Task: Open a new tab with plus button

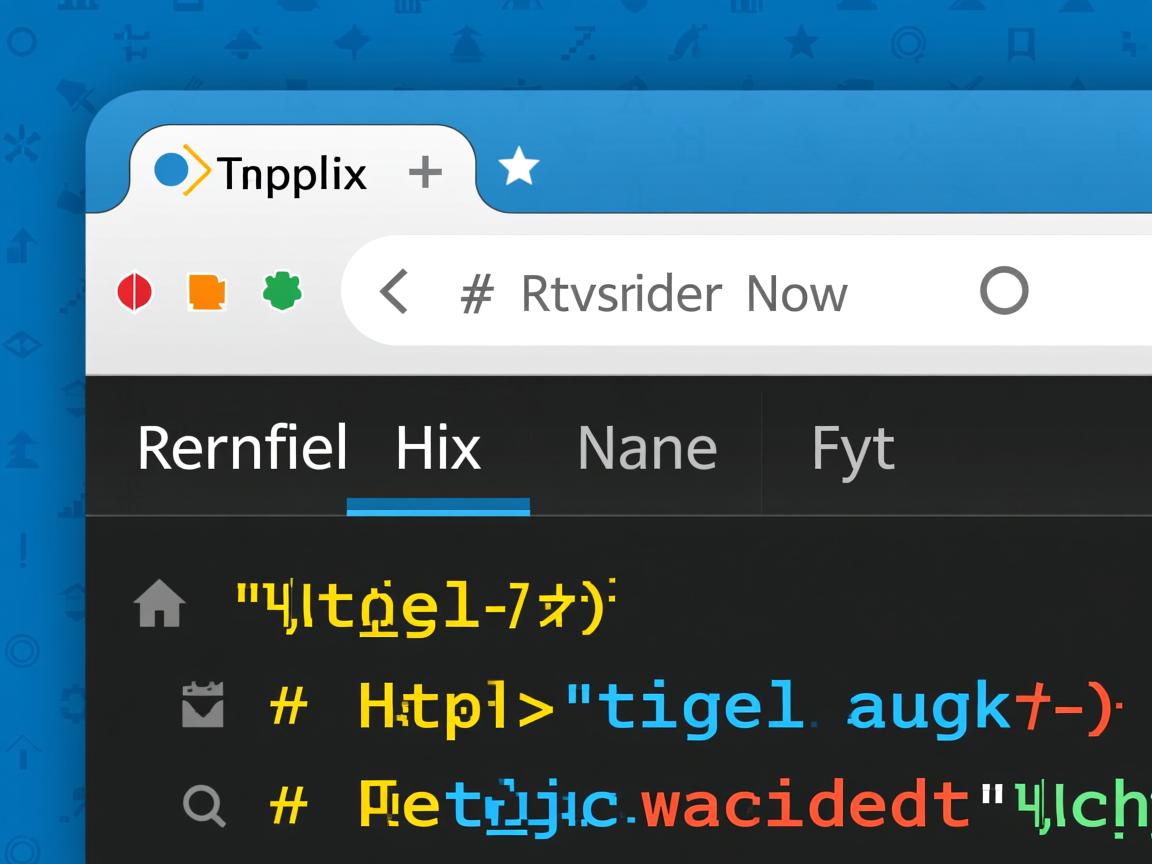Action: tap(425, 172)
